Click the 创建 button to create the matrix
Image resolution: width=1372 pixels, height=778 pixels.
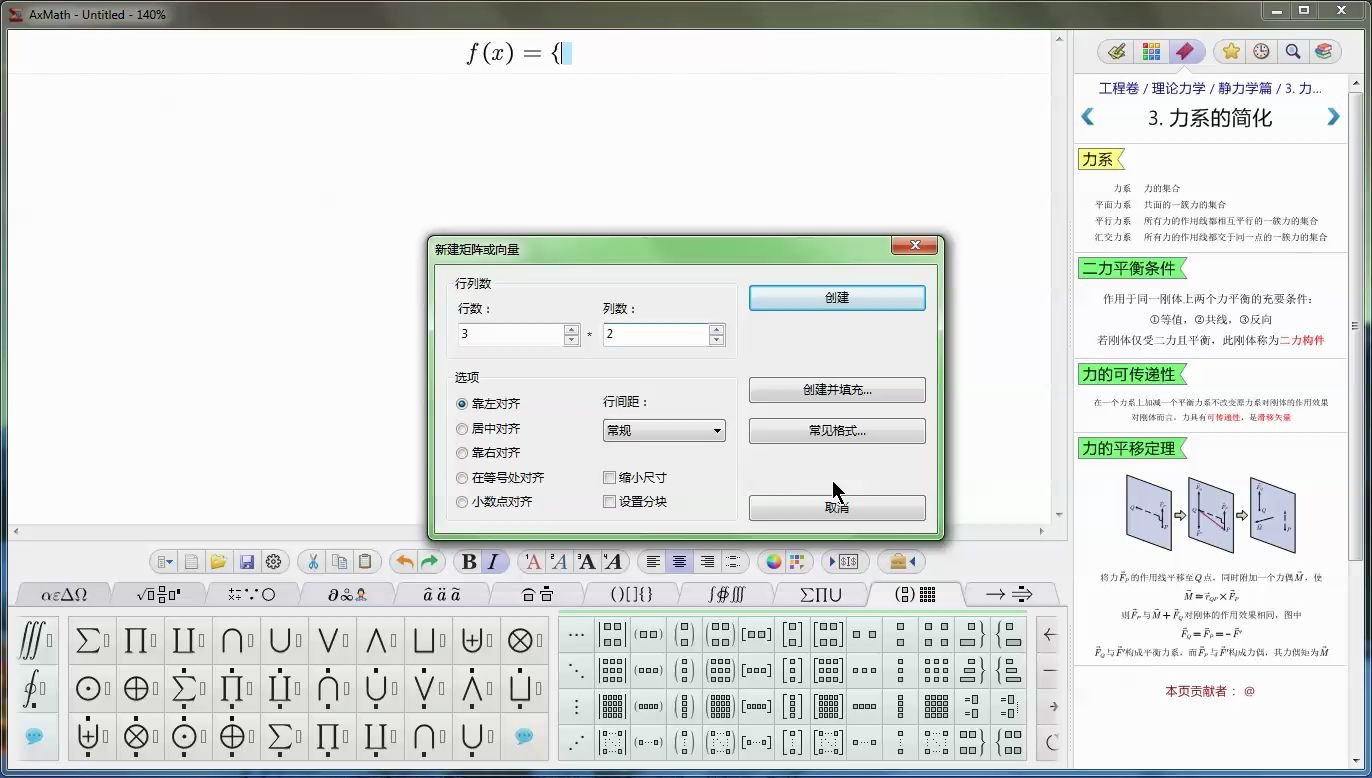pos(836,297)
